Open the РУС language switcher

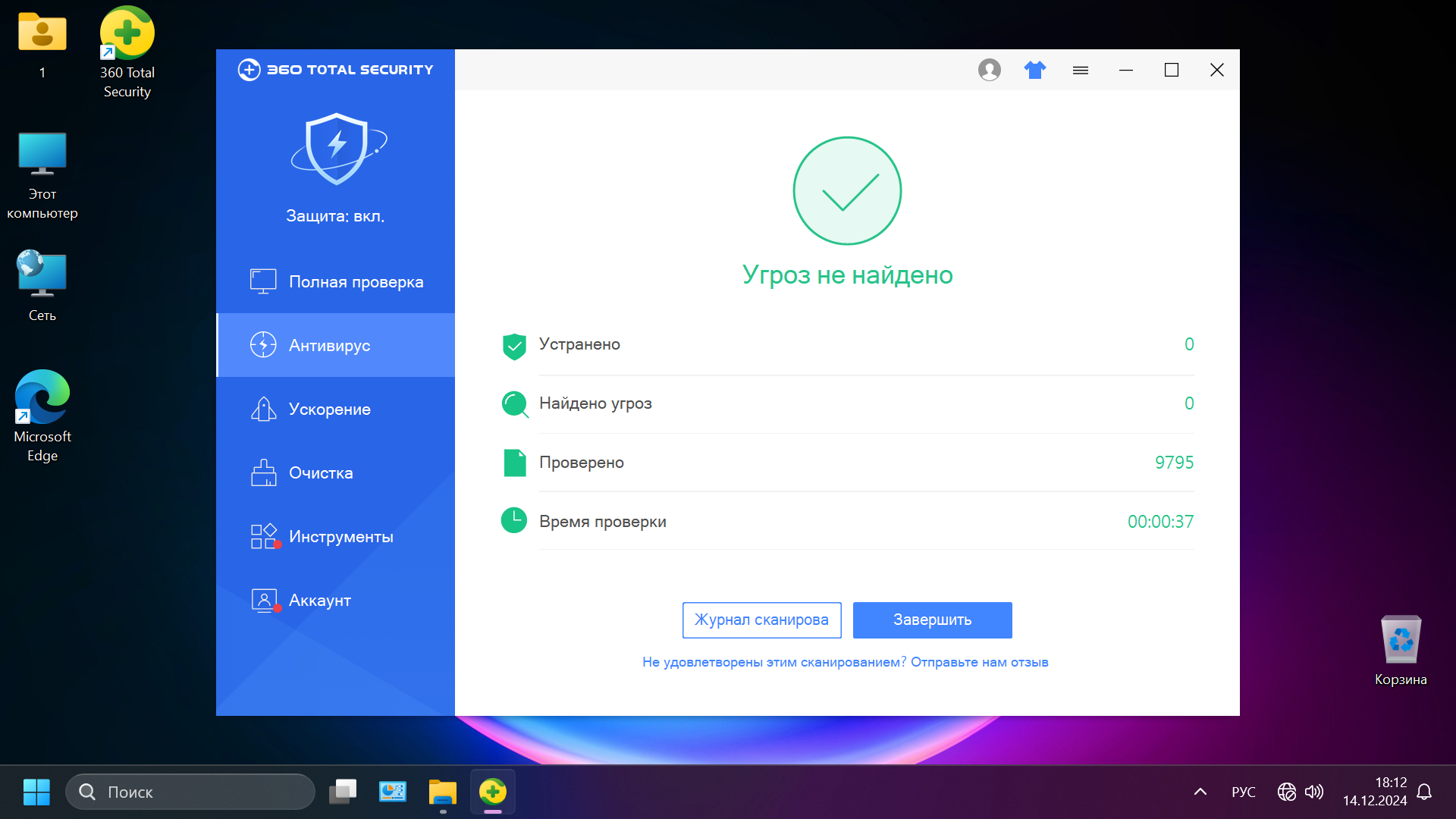coord(1243,792)
